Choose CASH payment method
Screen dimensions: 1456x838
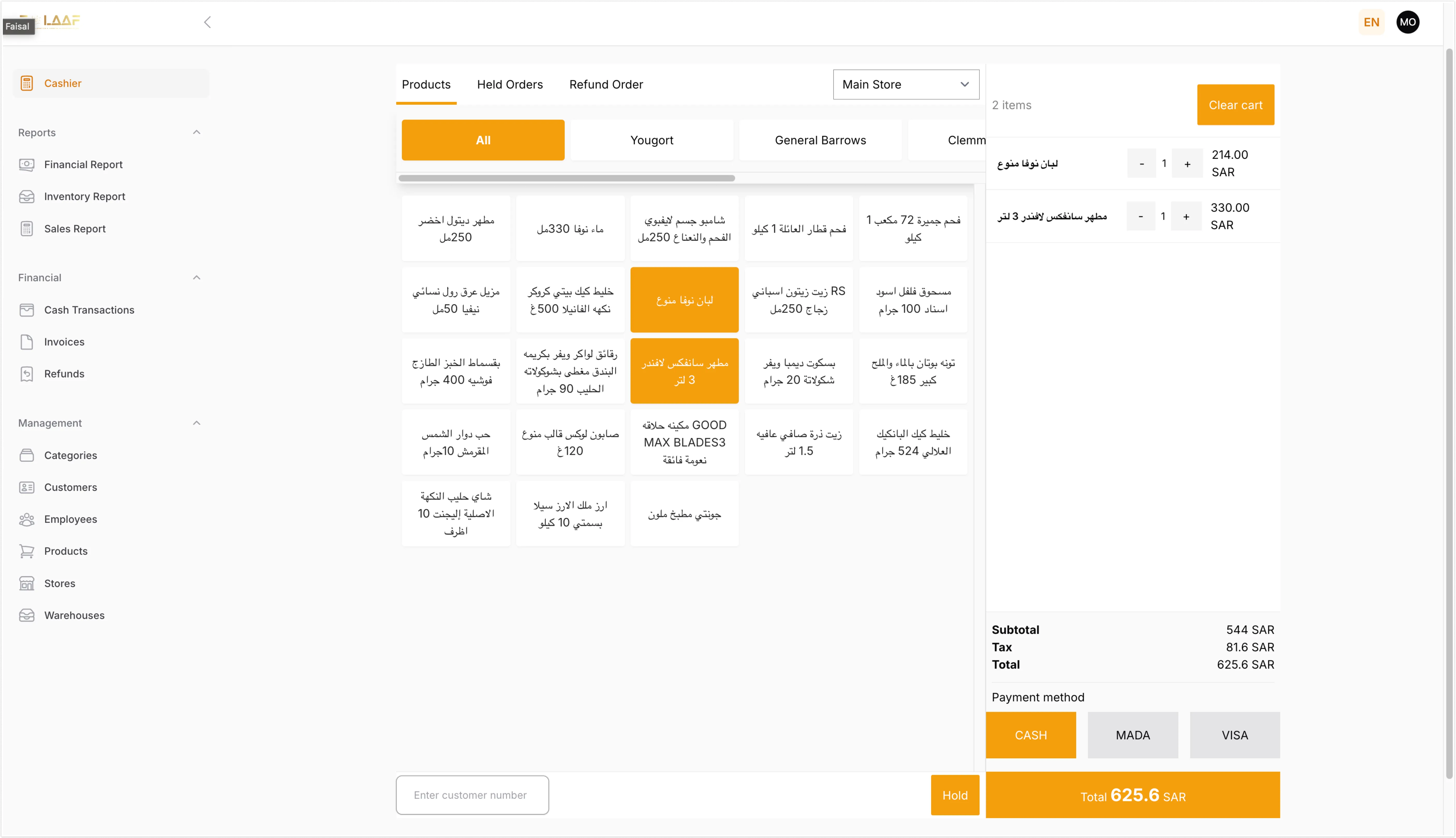(1031, 735)
